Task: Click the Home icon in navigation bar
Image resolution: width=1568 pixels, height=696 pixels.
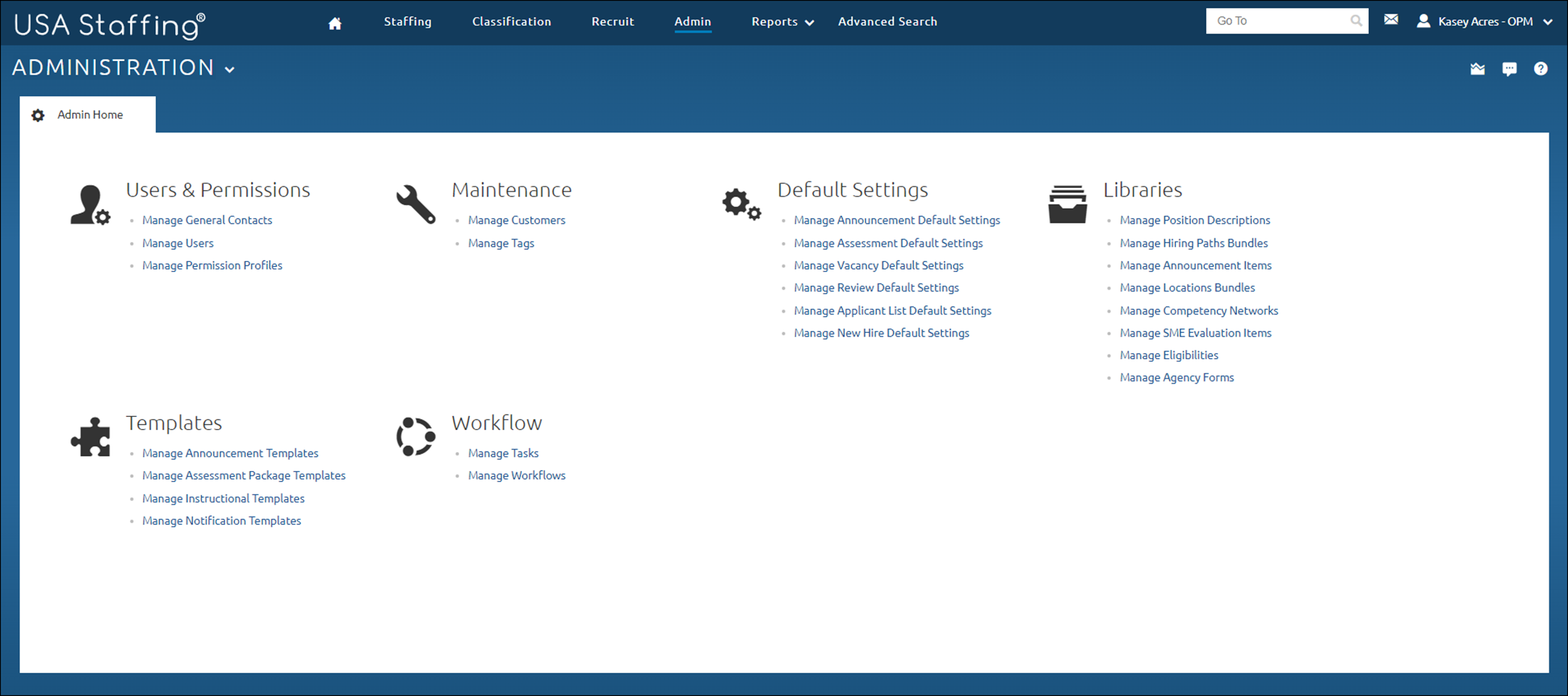Action: (335, 23)
